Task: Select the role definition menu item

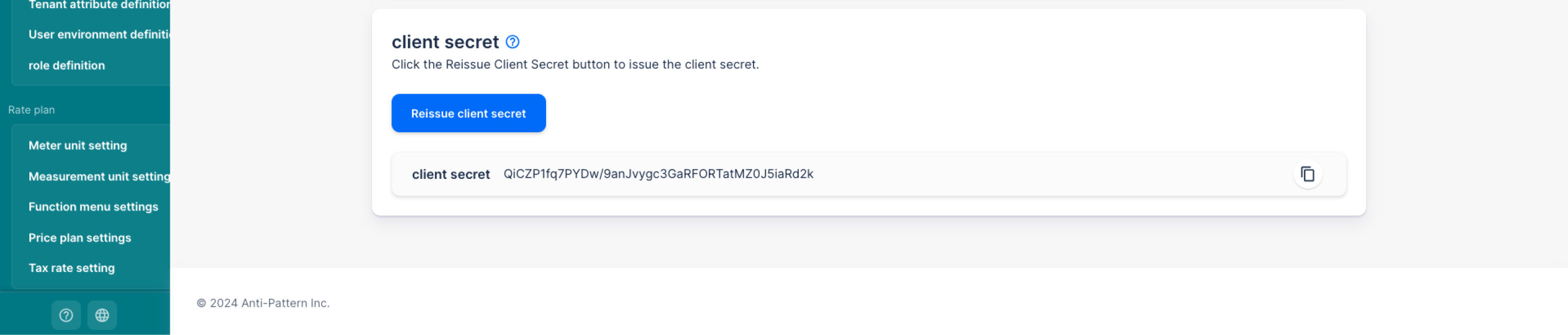Action: tap(66, 66)
